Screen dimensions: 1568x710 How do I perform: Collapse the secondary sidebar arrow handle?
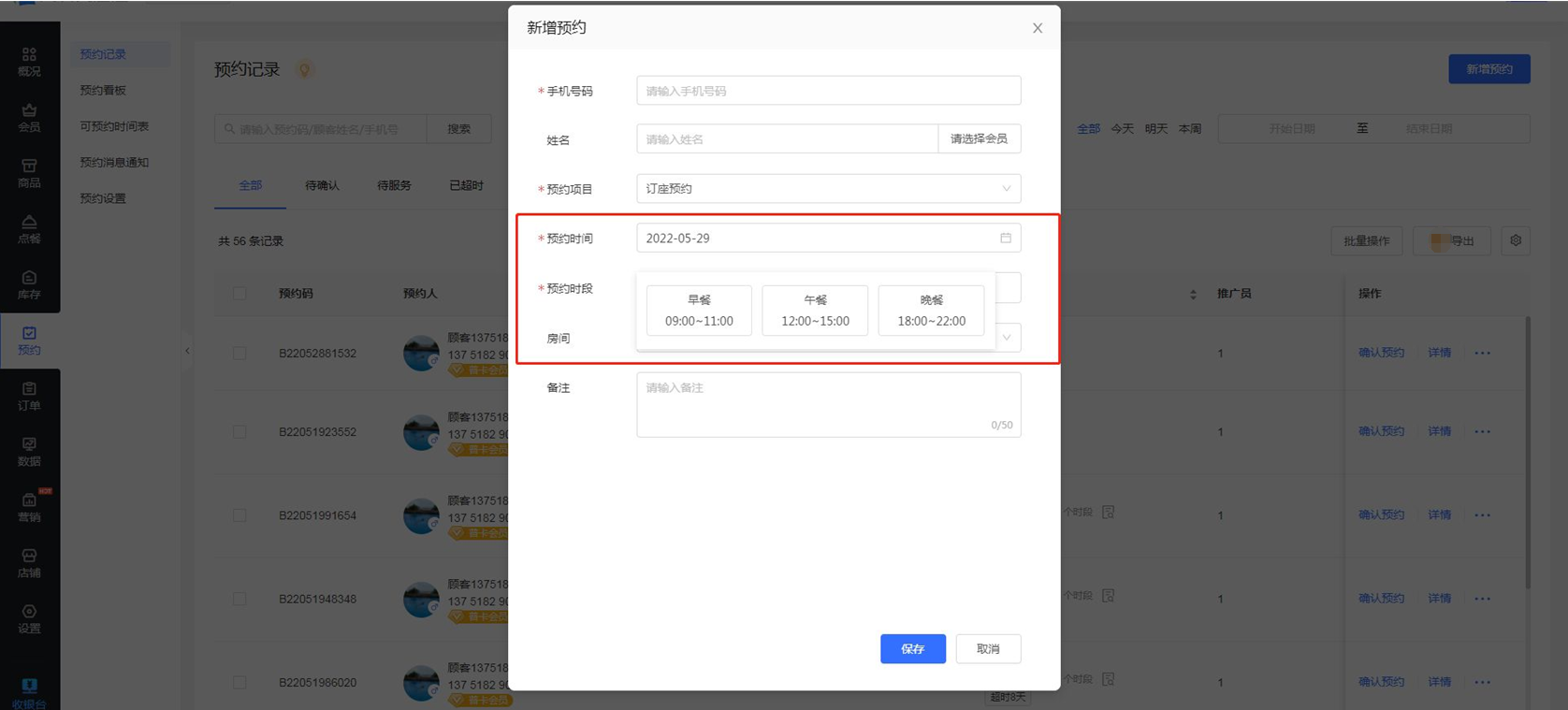tap(187, 352)
